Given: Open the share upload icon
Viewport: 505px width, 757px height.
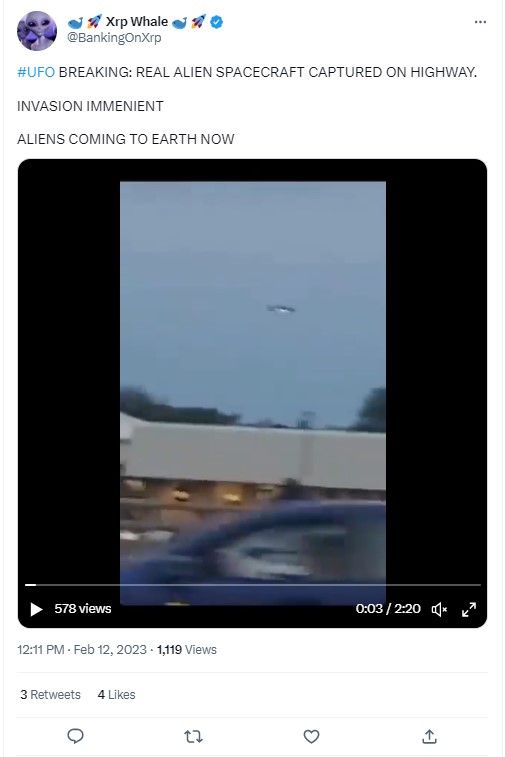Looking at the screenshot, I should pyautogui.click(x=429, y=736).
